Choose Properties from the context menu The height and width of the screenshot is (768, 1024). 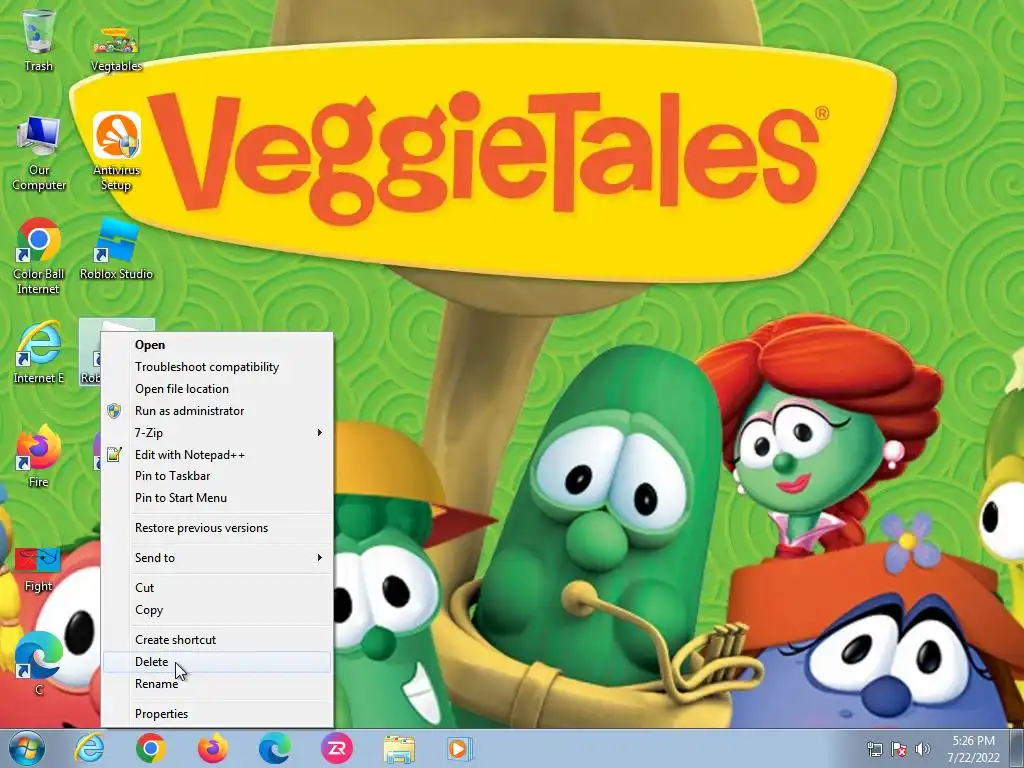[216, 714]
